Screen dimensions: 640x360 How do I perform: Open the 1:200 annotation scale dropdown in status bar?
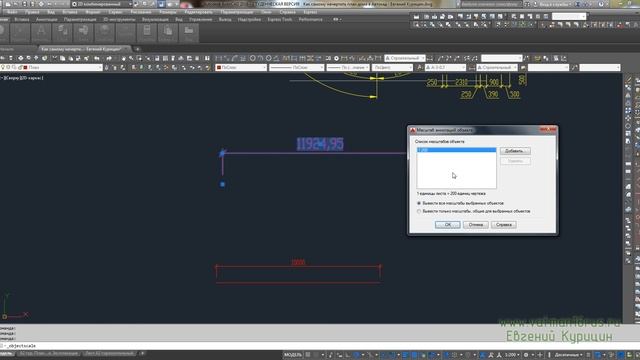tap(512, 355)
